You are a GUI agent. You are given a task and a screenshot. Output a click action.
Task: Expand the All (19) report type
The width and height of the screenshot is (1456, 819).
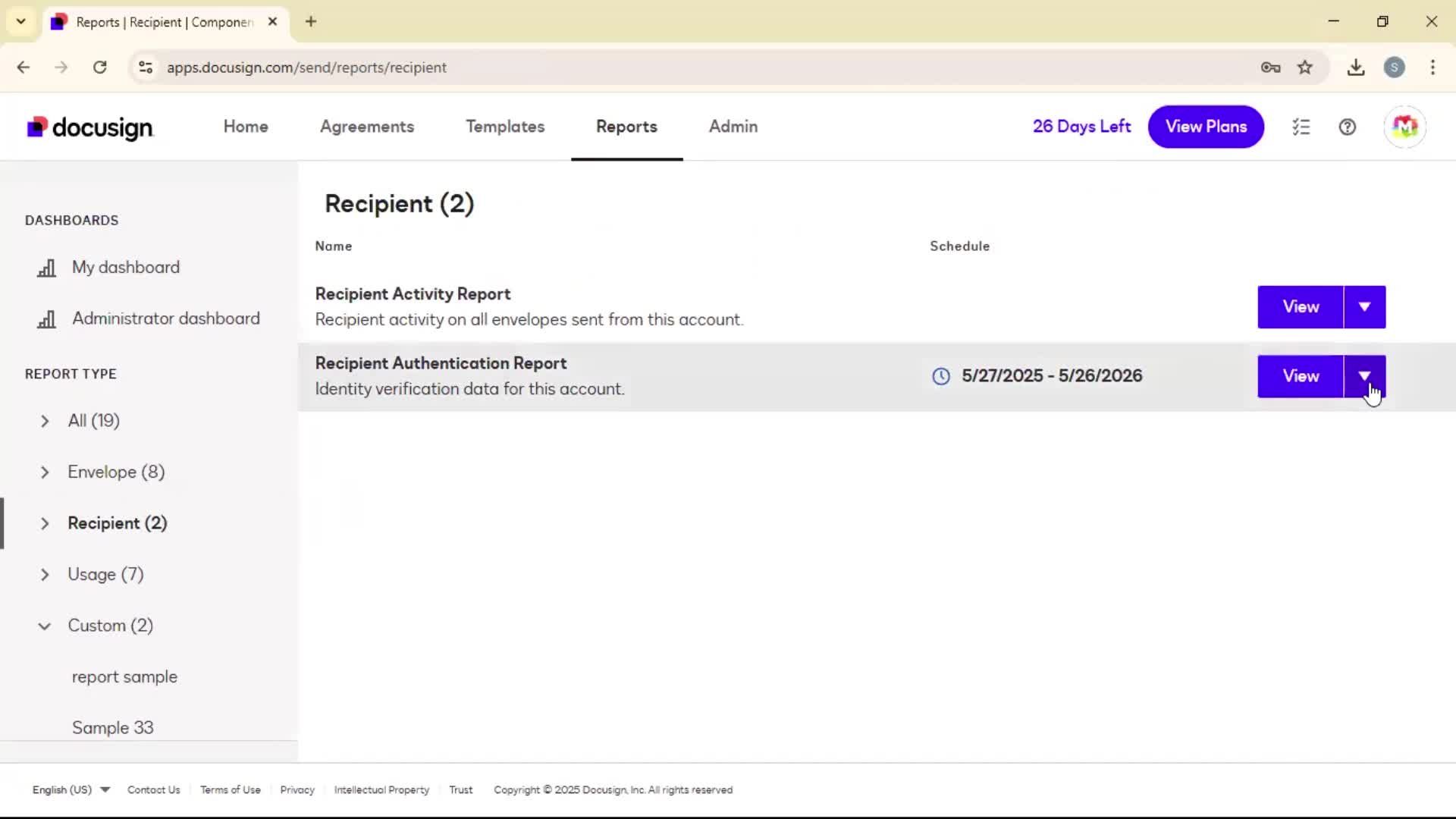(x=45, y=421)
